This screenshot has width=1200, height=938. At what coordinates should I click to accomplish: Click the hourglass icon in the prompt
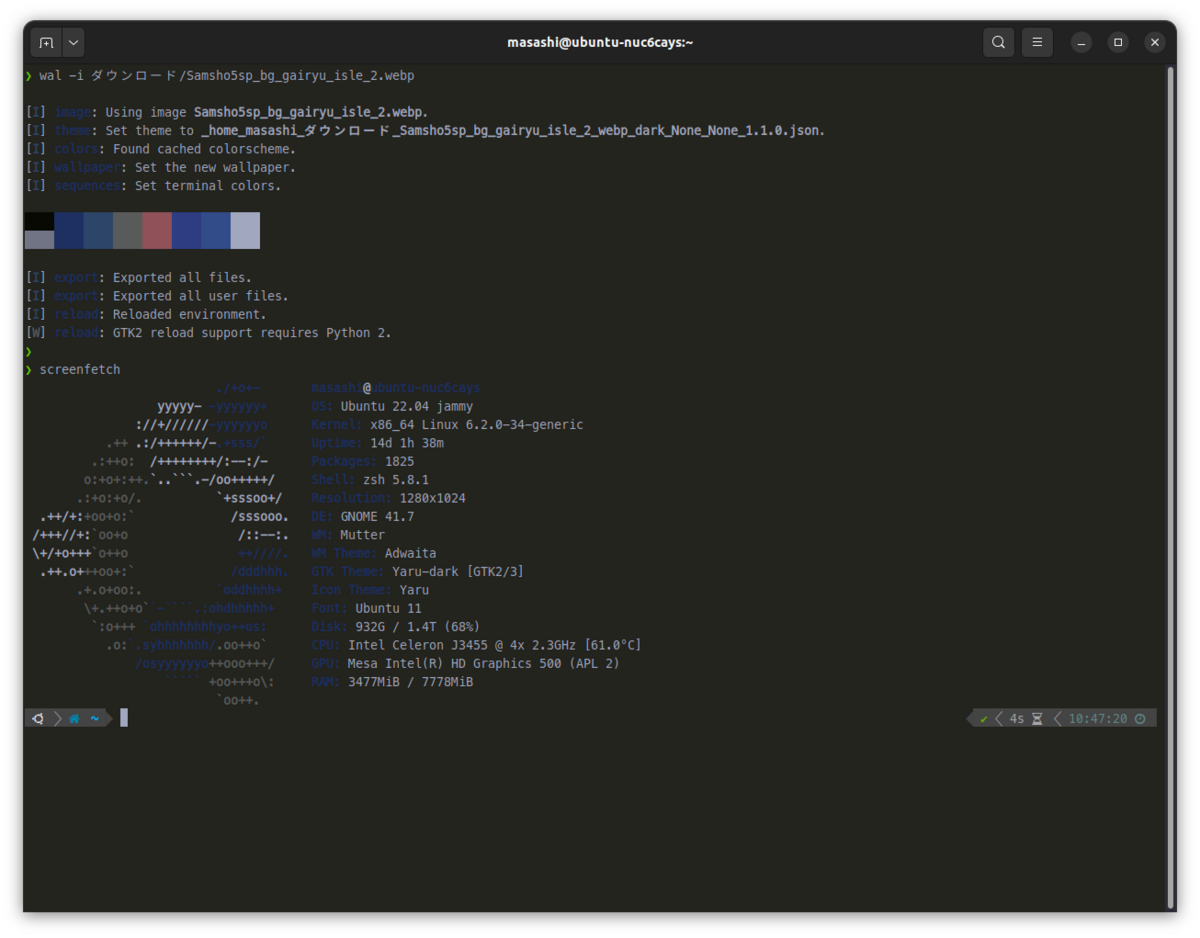click(x=1037, y=718)
